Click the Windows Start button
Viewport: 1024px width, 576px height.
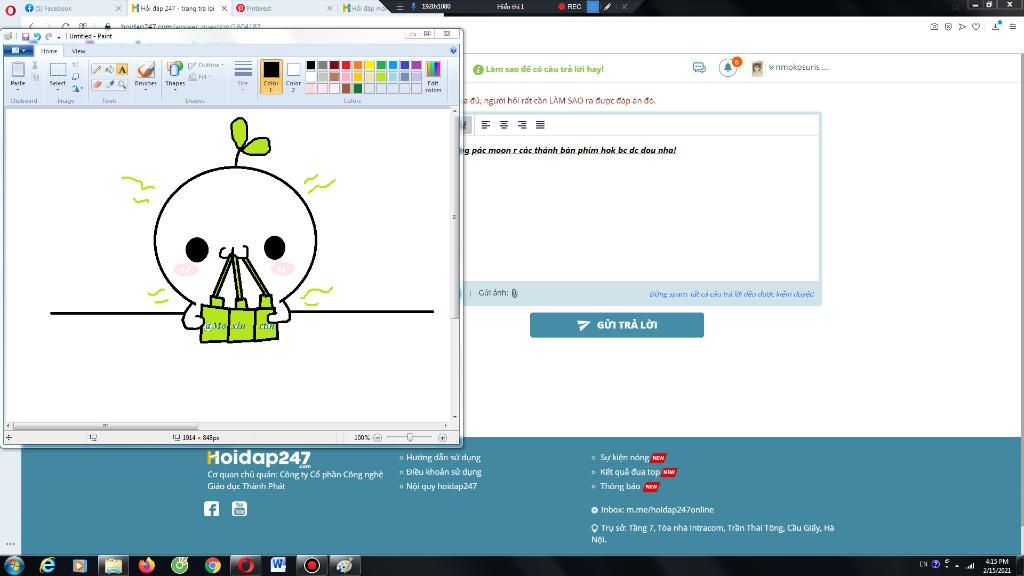pos(14,565)
